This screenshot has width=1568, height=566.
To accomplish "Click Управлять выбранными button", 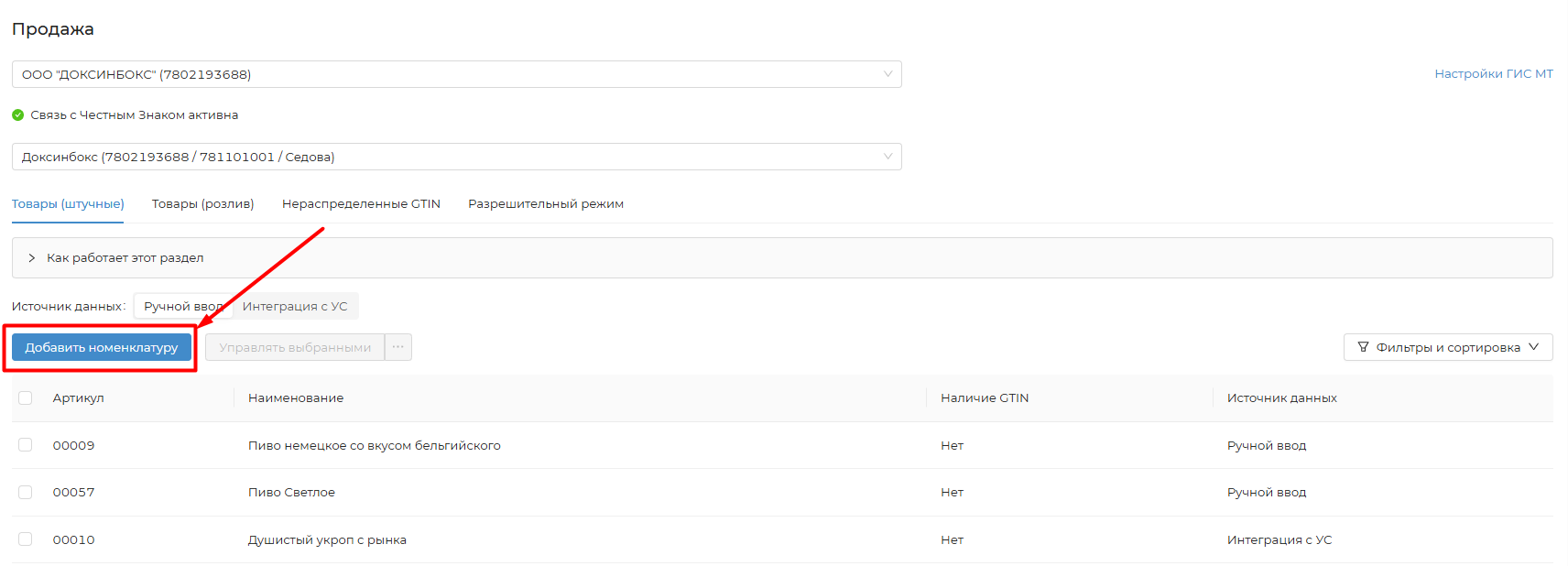I will coord(295,347).
